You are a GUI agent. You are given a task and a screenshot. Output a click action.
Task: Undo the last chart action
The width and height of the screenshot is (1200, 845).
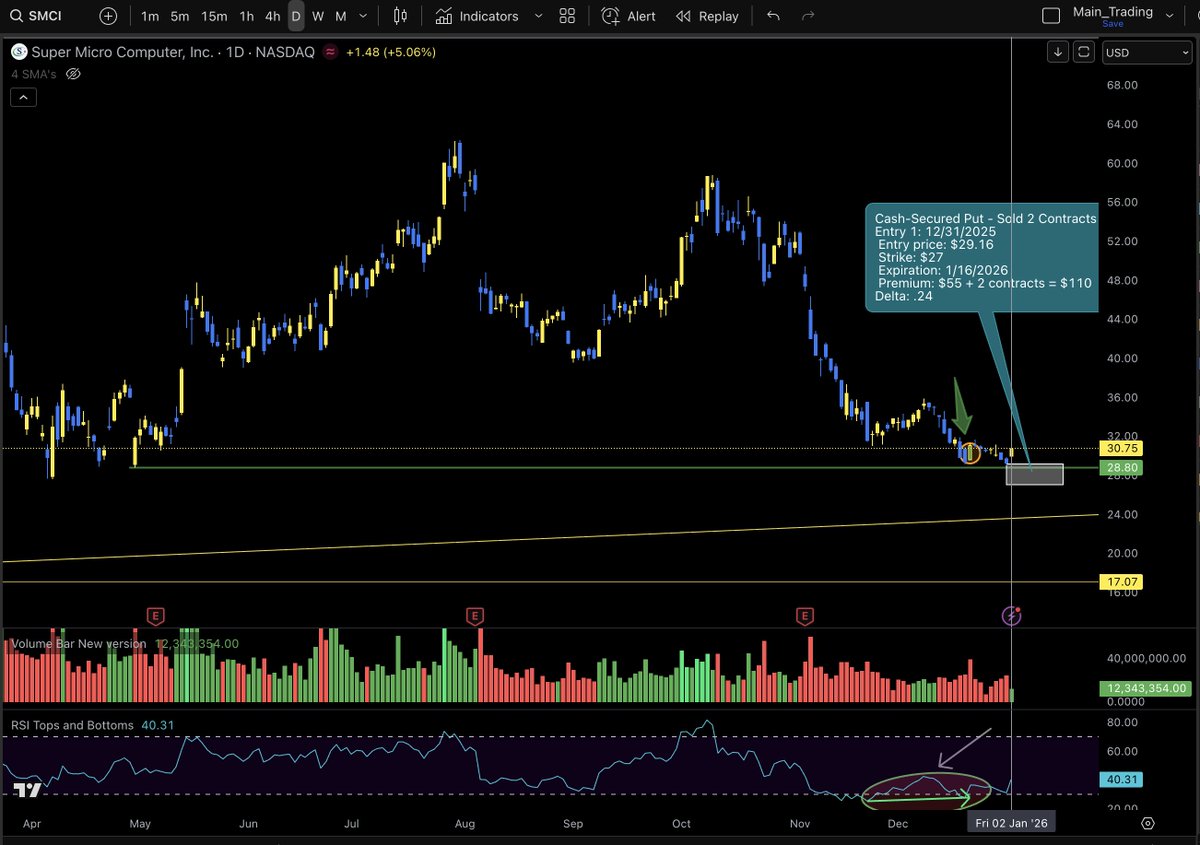tap(773, 16)
